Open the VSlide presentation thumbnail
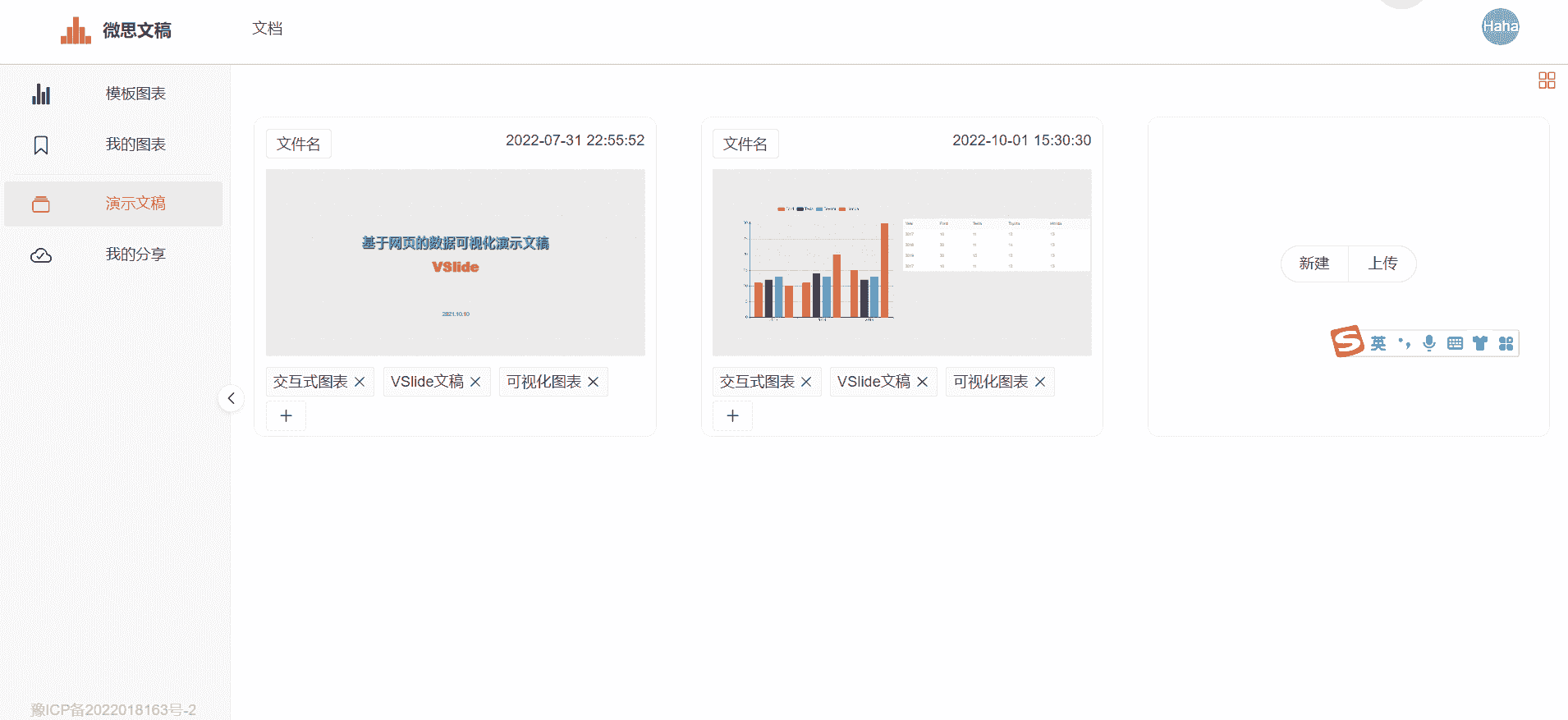This screenshot has height=720, width=1568. click(x=456, y=263)
